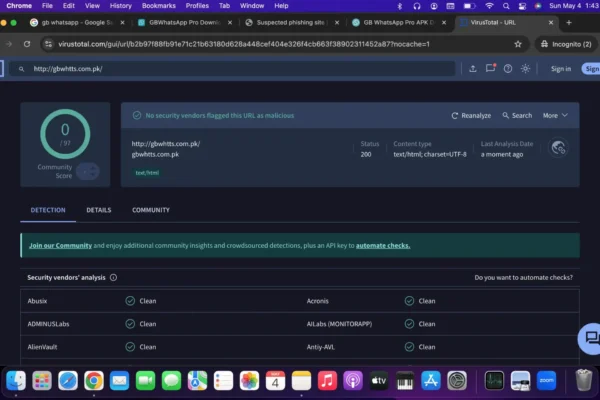Click the Community Score vote toggle
600x400 pixels.
(88, 171)
